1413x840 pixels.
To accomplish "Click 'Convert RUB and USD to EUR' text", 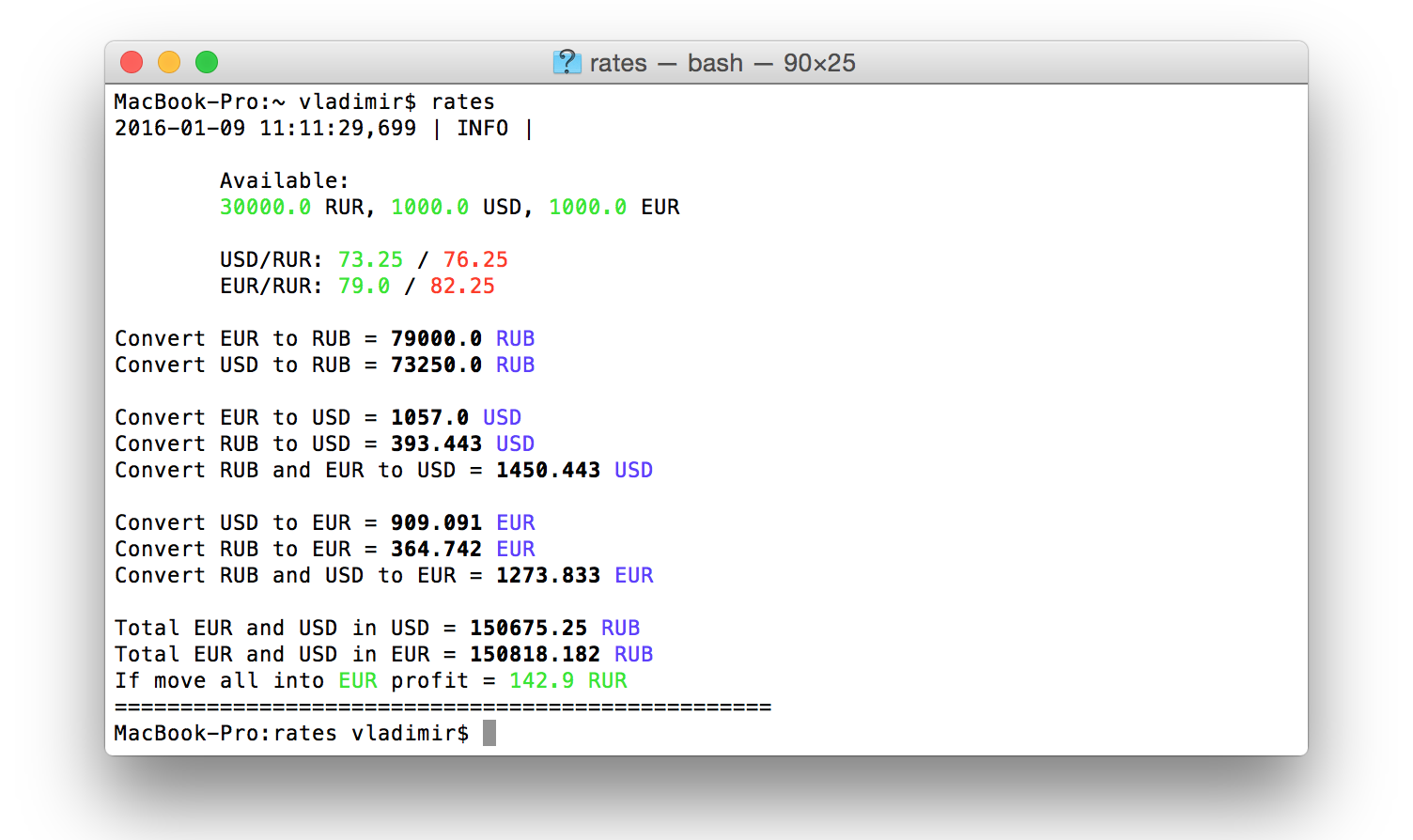I will tap(285, 575).
